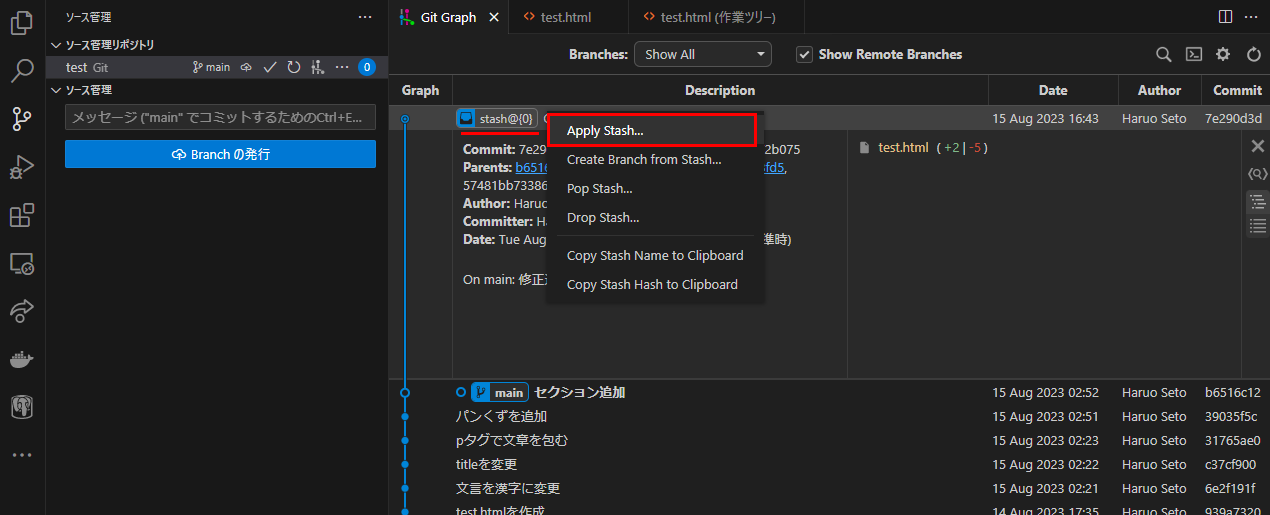Choose Copy Stash Hash to Clipboard
This screenshot has width=1270, height=515.
654,284
